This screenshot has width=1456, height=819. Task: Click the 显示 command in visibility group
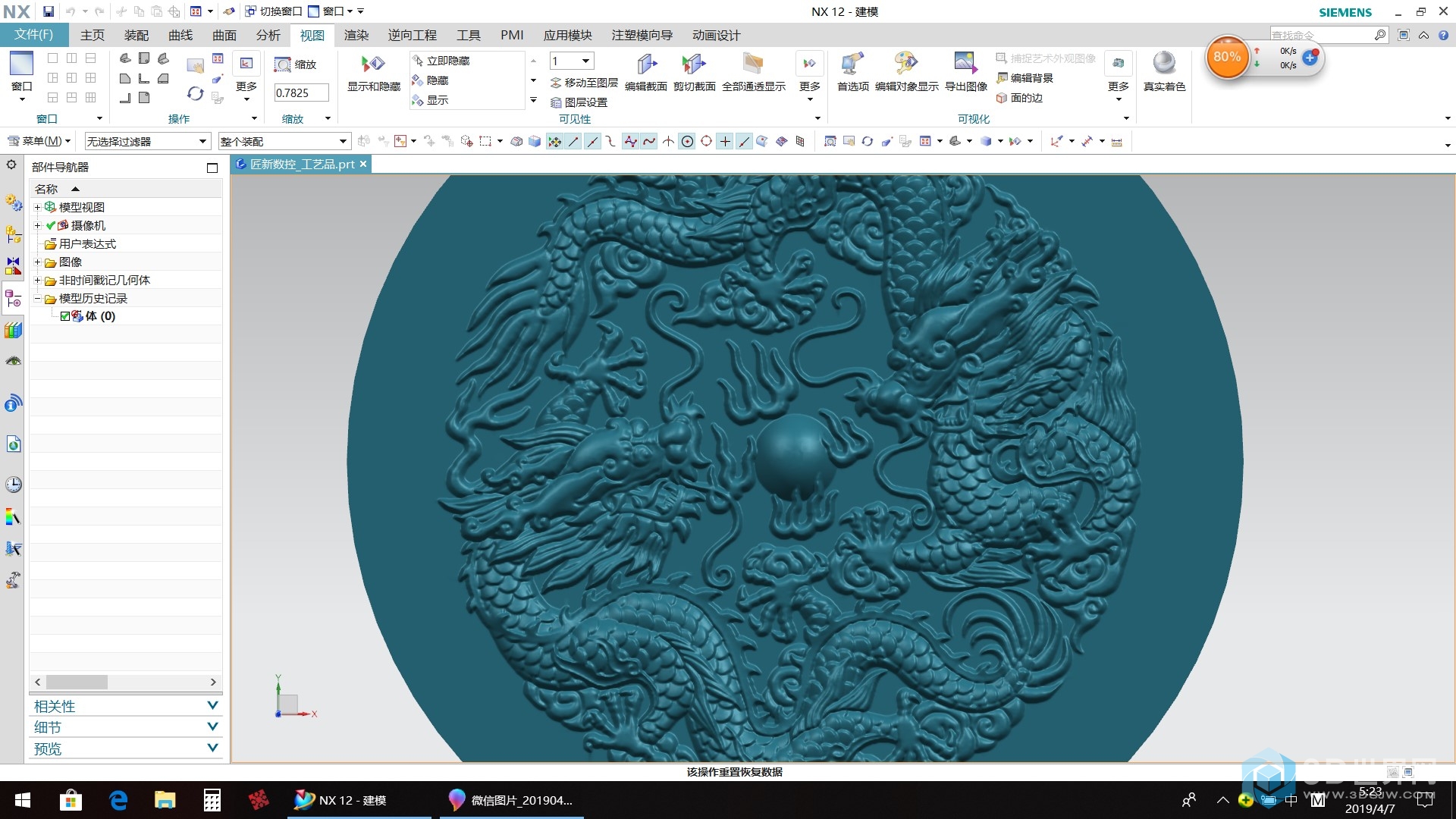(430, 100)
